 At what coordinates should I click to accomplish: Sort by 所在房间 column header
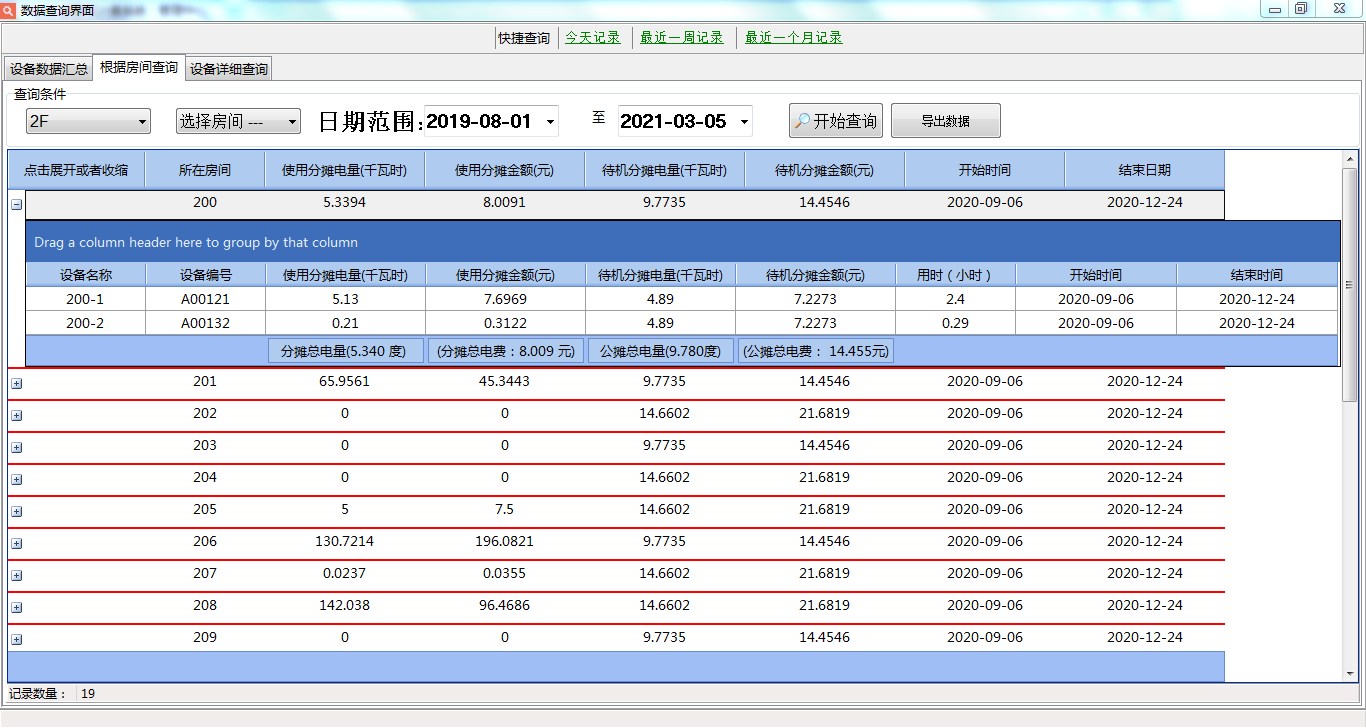205,170
